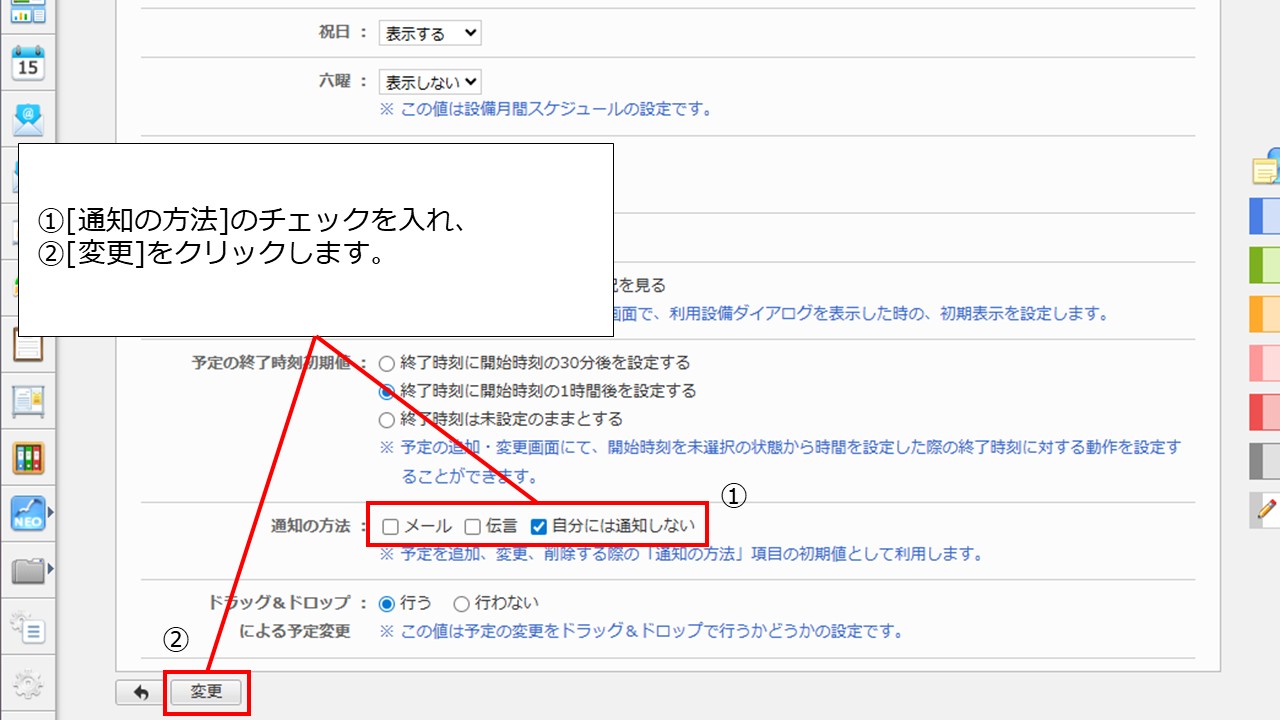Click the ドラッグ＆ドロップ label
This screenshot has height=720, width=1280.
tap(279, 603)
